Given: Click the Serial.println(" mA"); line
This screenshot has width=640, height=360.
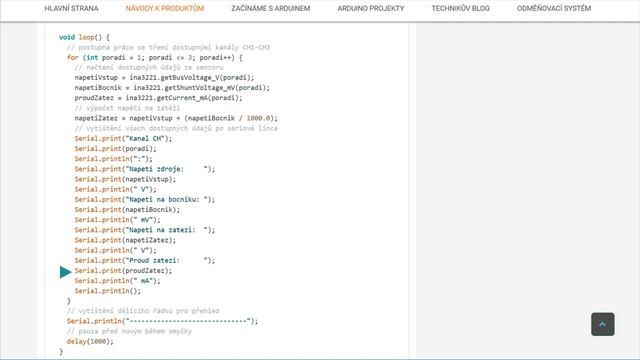Looking at the screenshot, I should click(x=118, y=281).
